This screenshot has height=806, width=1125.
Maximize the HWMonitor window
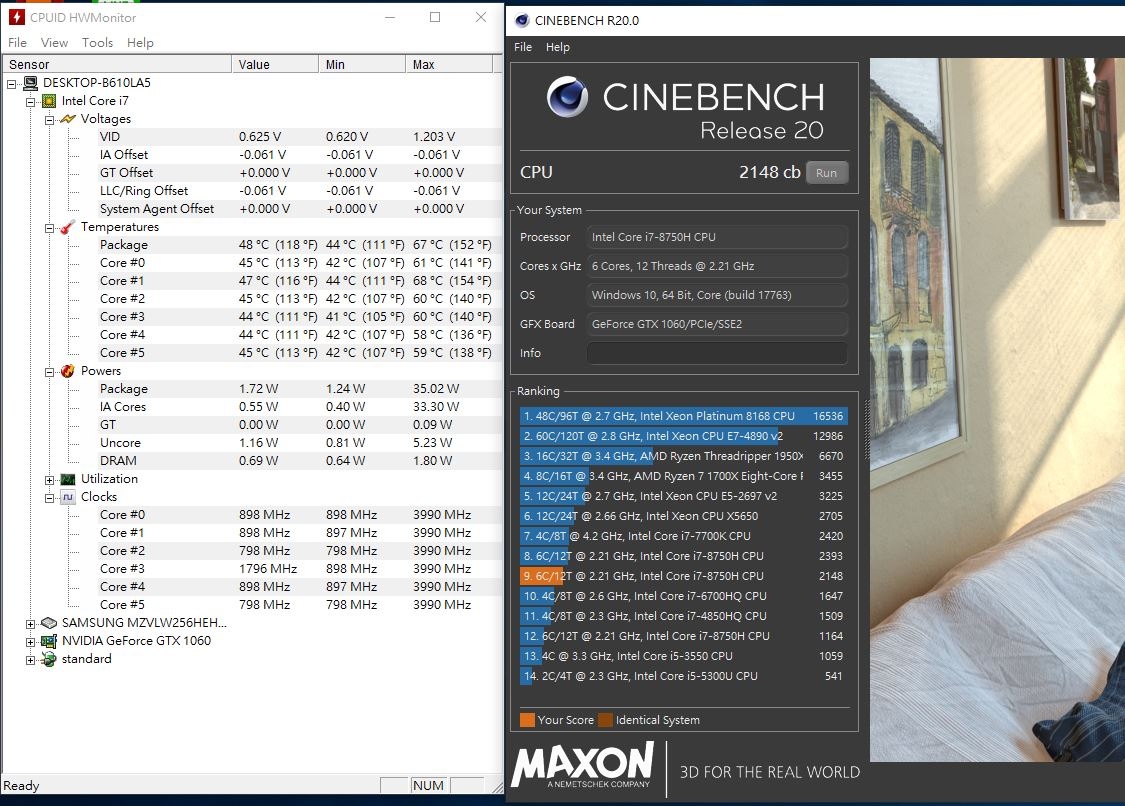435,17
